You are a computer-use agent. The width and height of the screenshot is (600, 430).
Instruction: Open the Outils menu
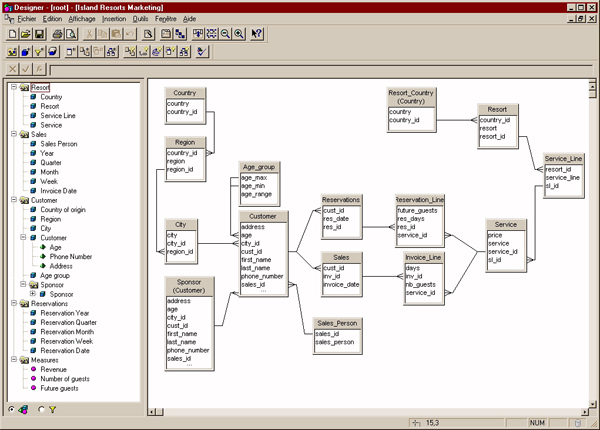point(154,19)
